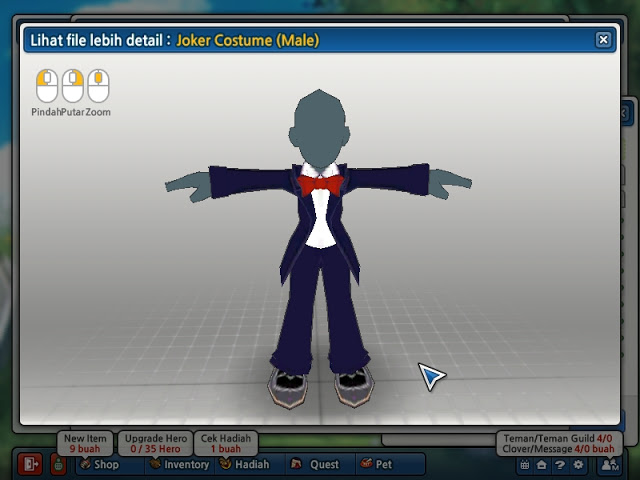Image resolution: width=640 pixels, height=480 pixels.
Task: Click the calendar icon in bottom bar
Action: click(x=525, y=464)
